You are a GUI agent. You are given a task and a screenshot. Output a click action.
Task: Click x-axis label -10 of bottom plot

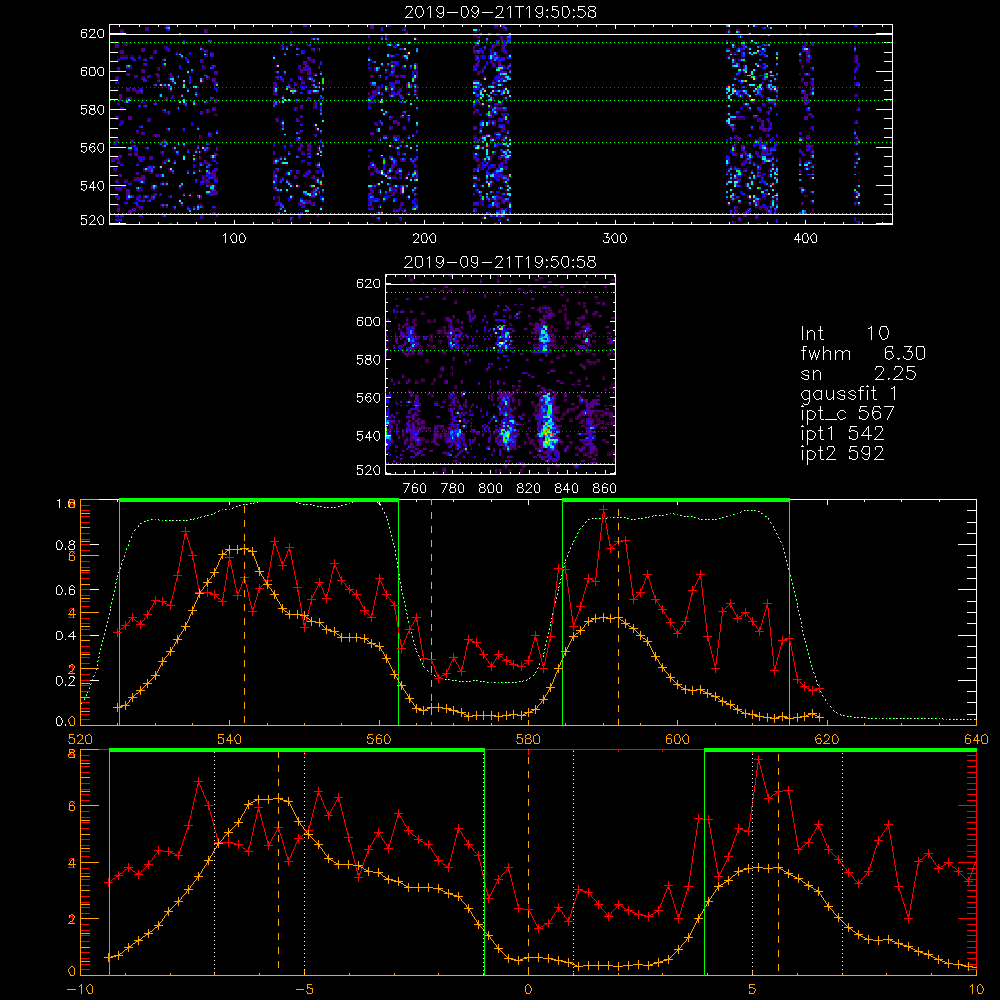pos(80,989)
